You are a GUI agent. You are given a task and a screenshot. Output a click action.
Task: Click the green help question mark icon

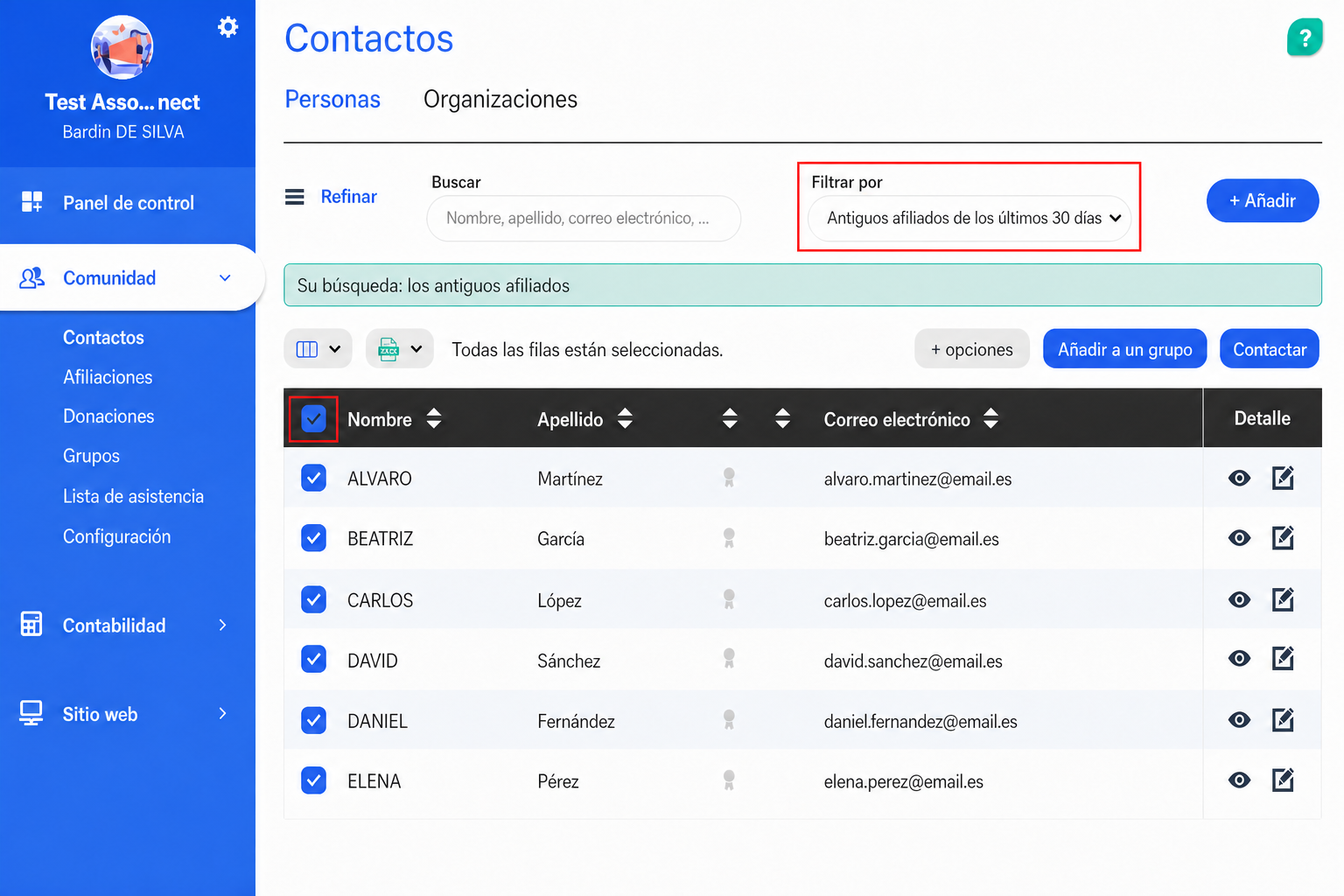pos(1305,38)
